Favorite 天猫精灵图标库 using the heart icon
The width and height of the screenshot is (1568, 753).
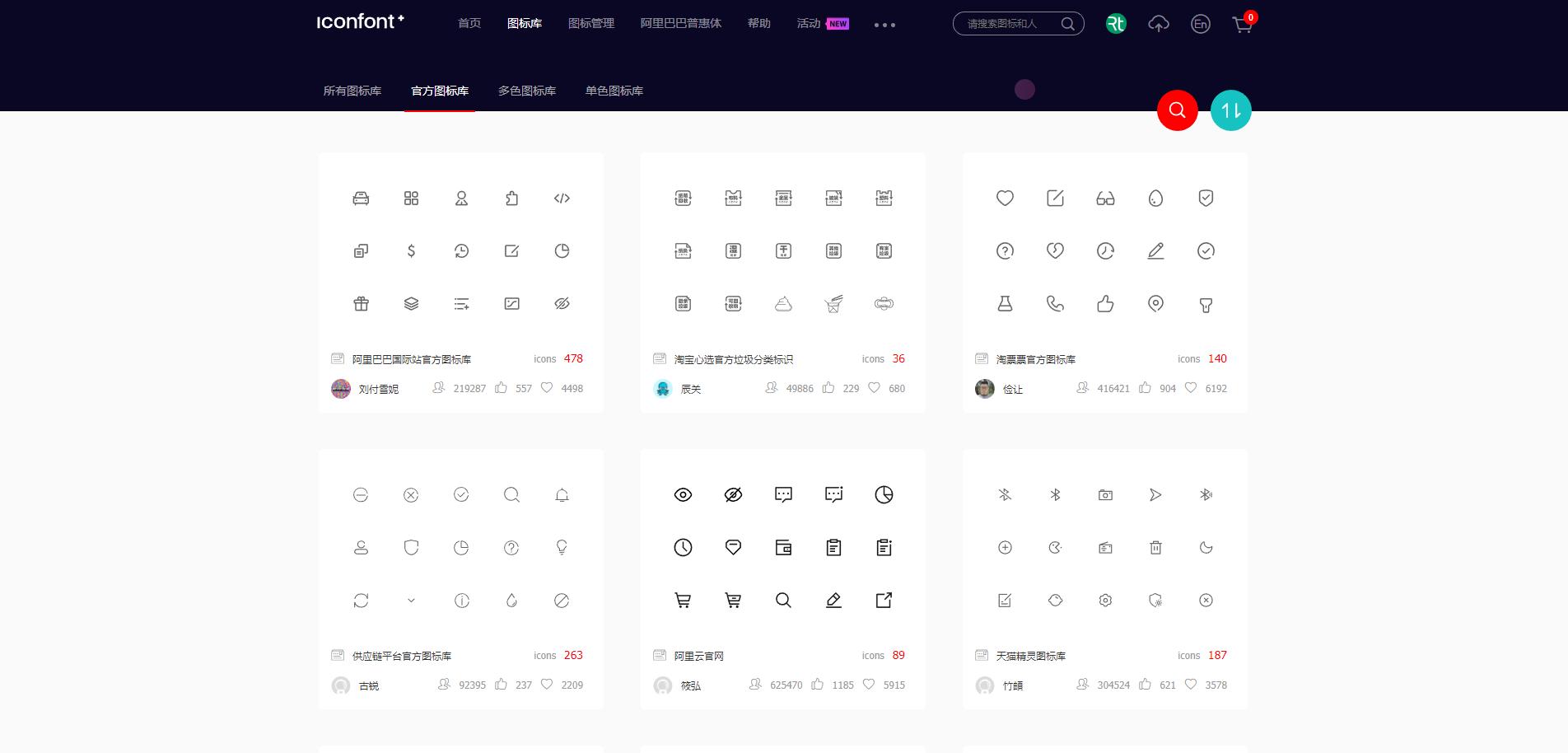coord(1192,684)
